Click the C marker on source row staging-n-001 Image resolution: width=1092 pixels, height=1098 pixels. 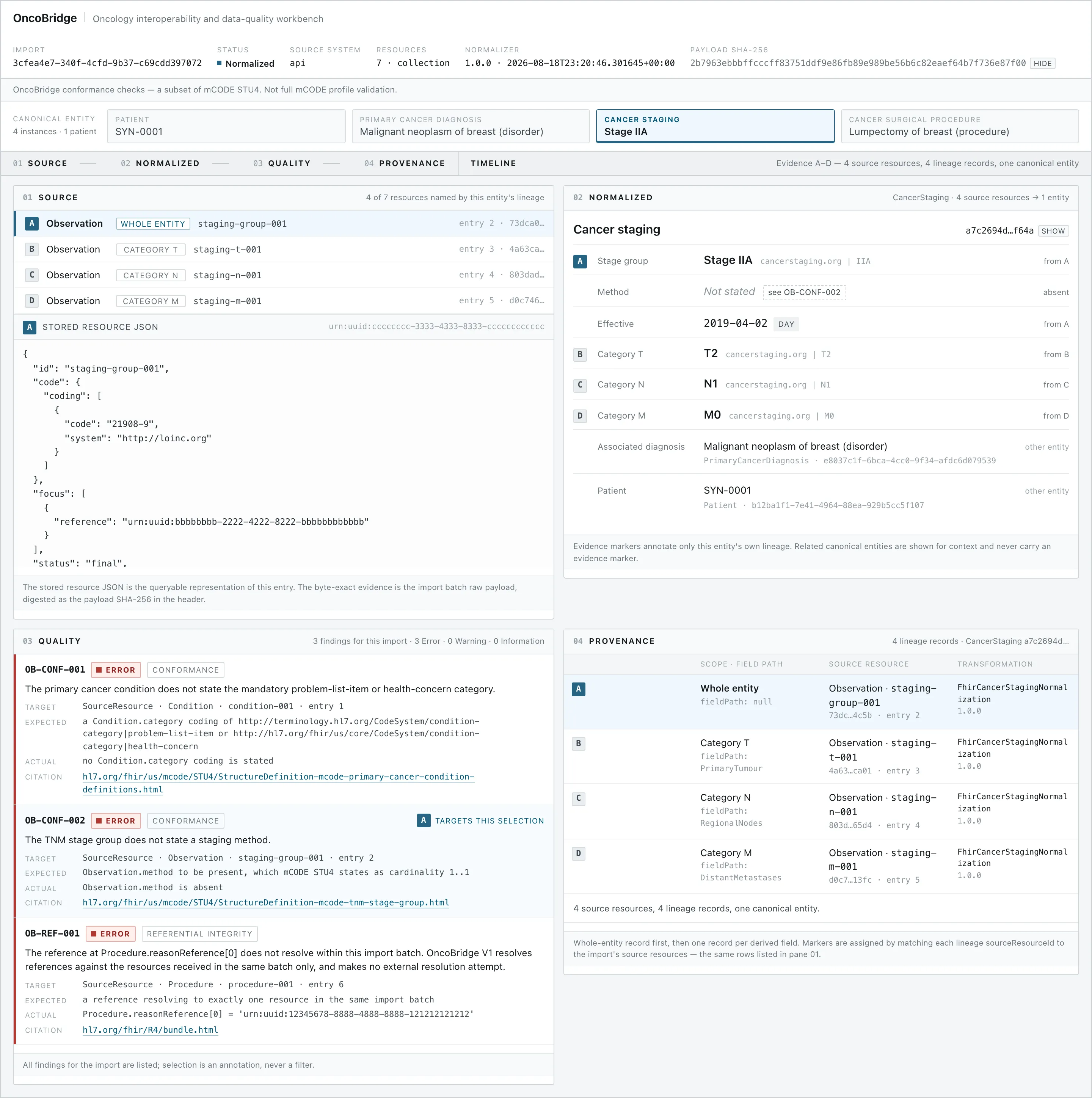click(x=32, y=275)
